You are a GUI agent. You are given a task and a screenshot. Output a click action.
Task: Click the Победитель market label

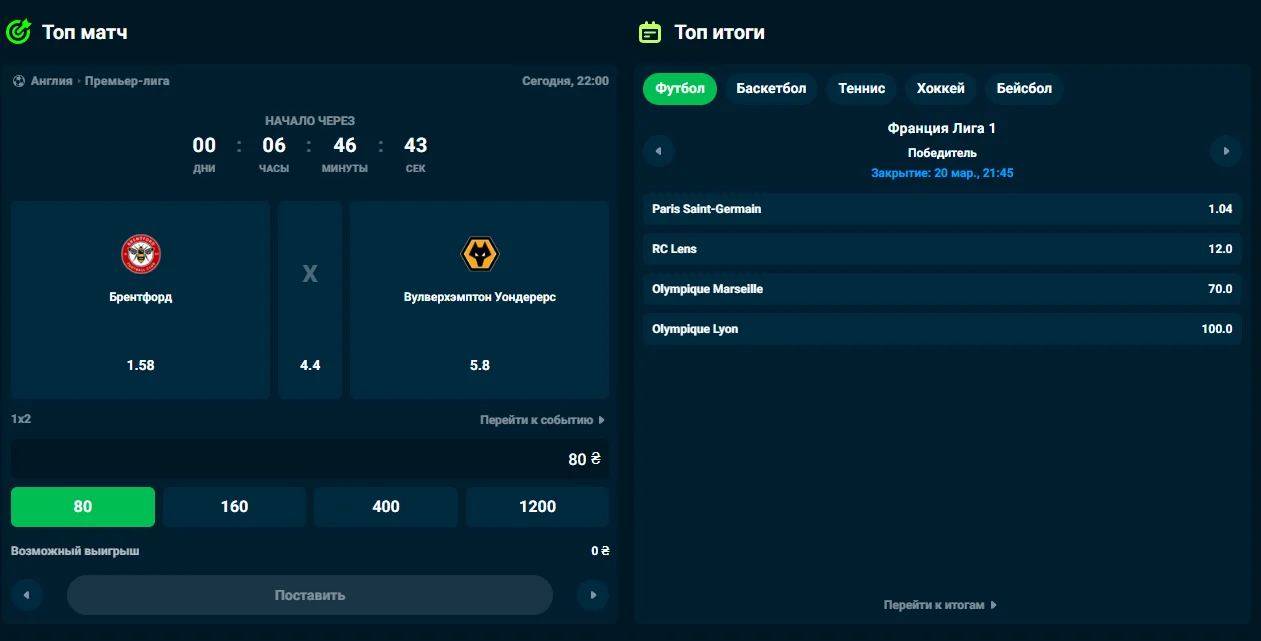(942, 153)
